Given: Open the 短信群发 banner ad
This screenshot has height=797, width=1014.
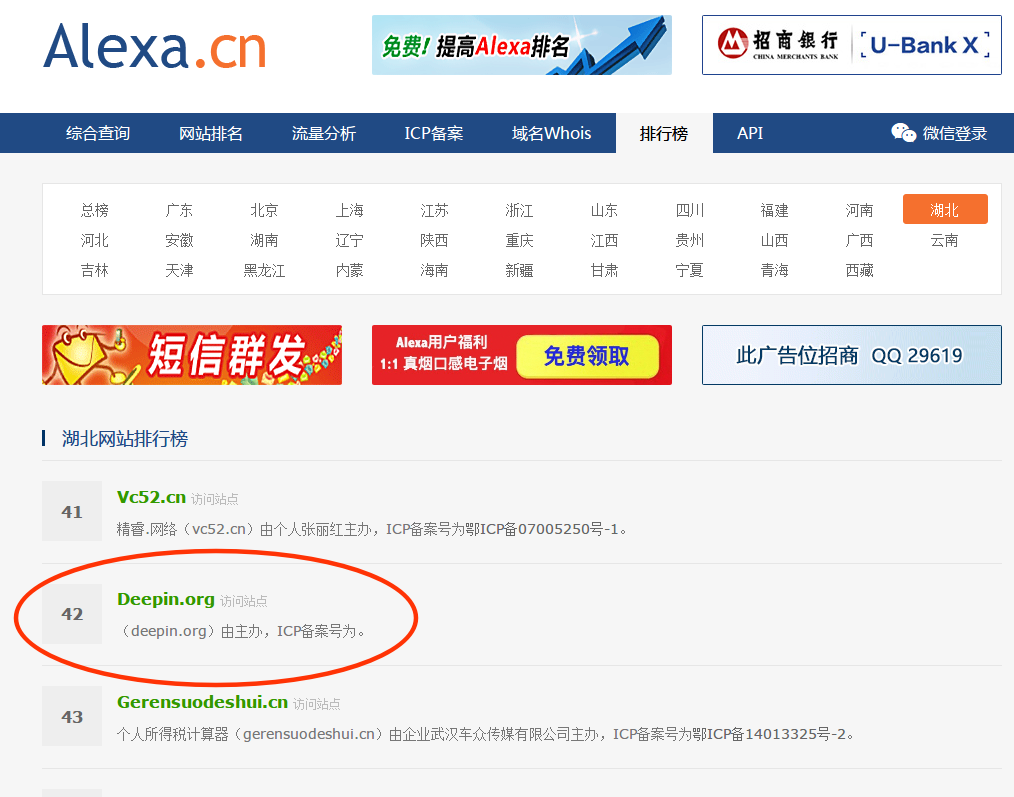Looking at the screenshot, I should [x=192, y=355].
